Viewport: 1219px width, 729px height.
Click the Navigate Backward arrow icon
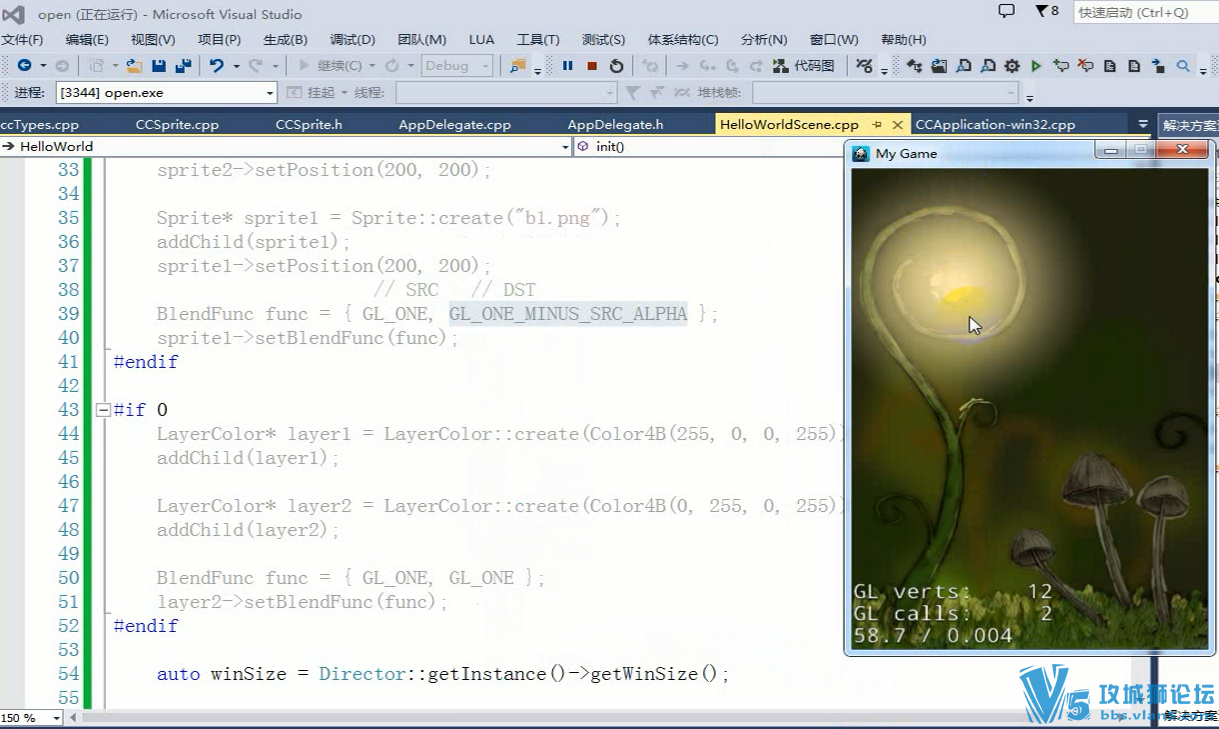tap(24, 66)
